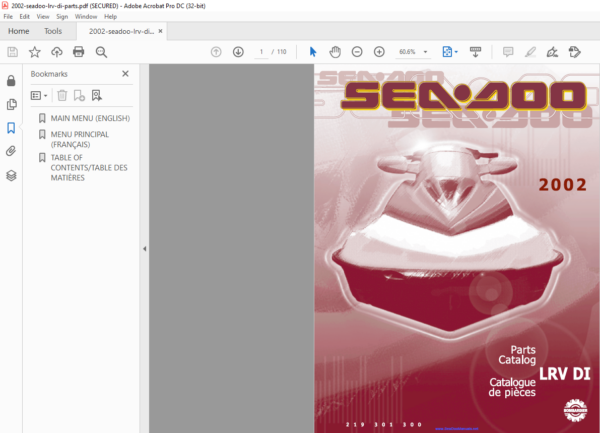Screen dimensions: 600x433
Task: Open the zoom level dropdown arrow
Action: point(425,52)
